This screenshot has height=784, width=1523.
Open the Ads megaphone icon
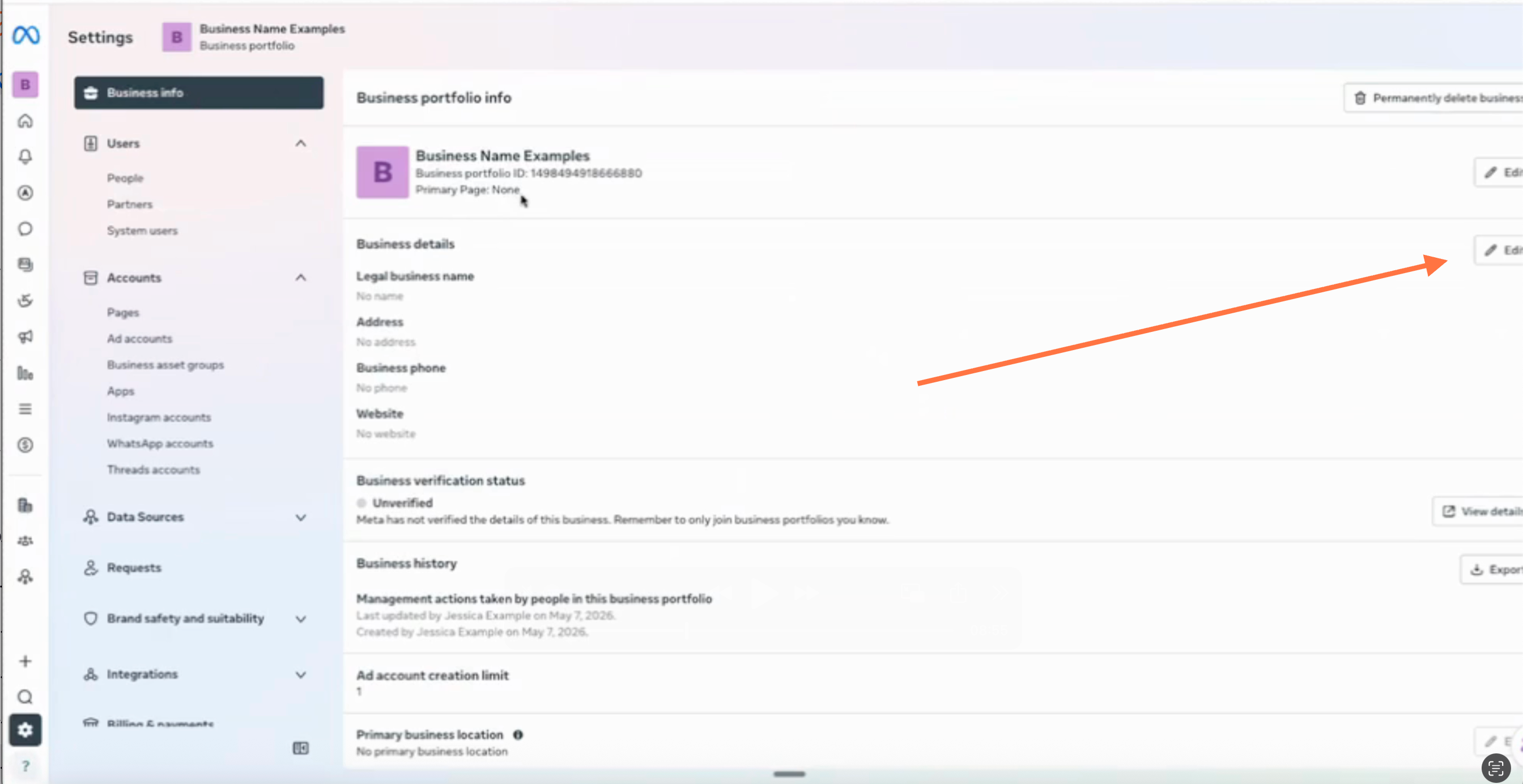[x=25, y=337]
